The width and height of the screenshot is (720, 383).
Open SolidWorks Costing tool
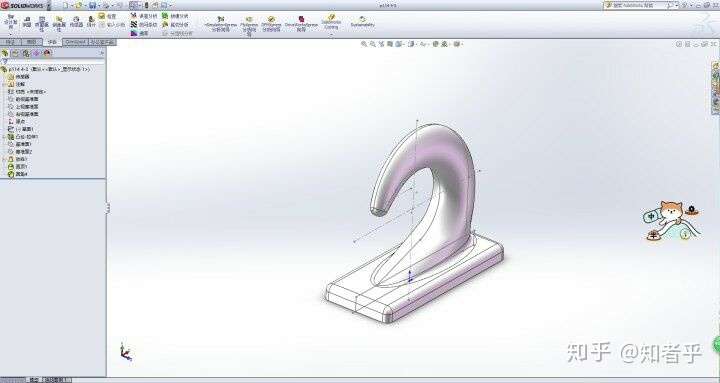tap(331, 22)
